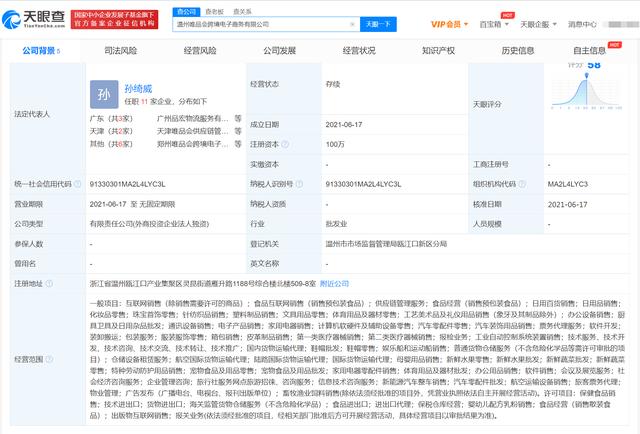
Task: Select the 注册资本 value 100万
Action: click(335, 144)
